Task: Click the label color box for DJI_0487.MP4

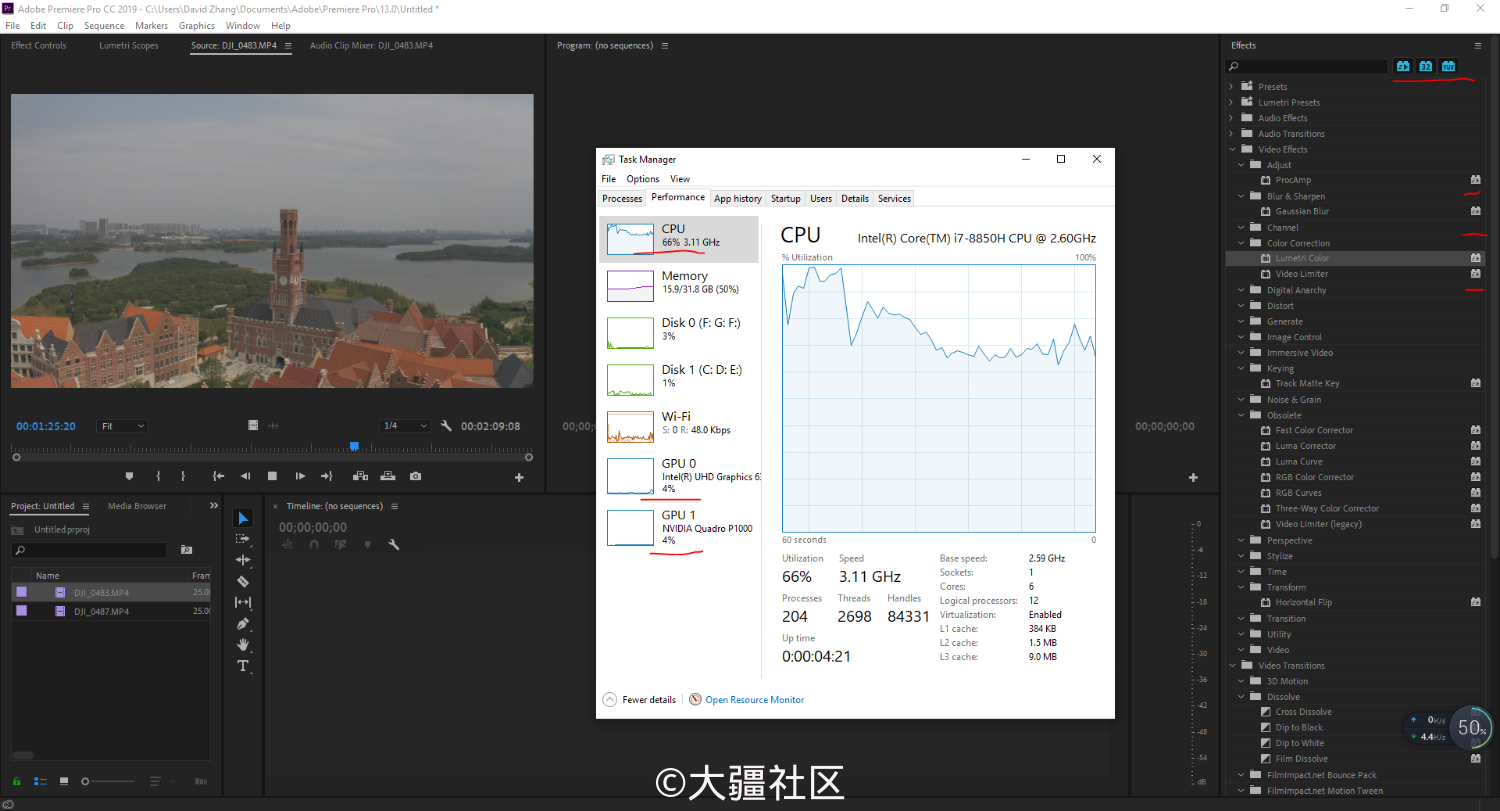Action: point(22,611)
